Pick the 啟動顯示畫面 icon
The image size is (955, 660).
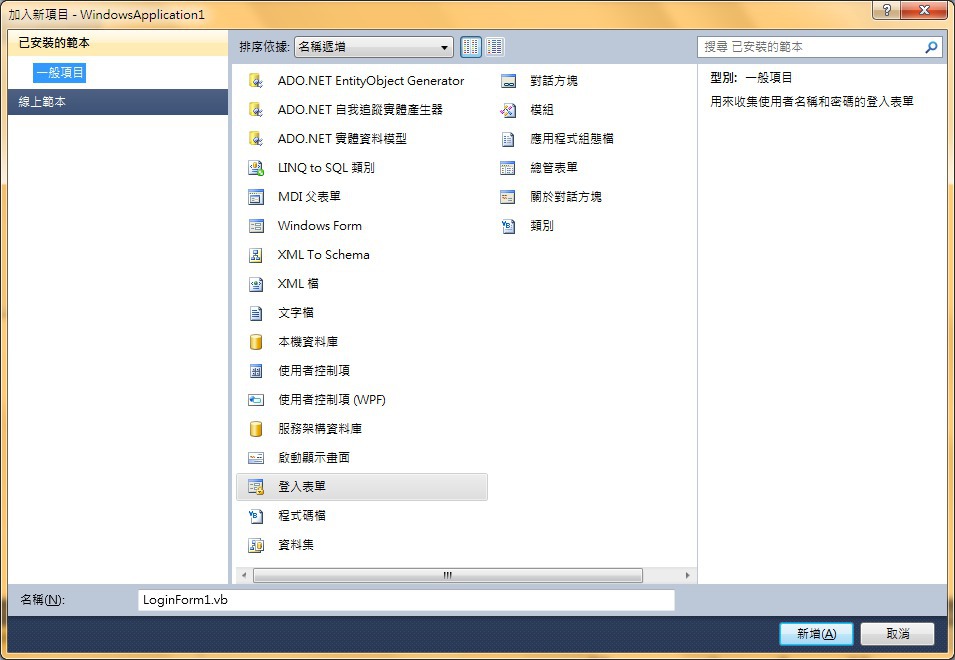click(x=256, y=458)
